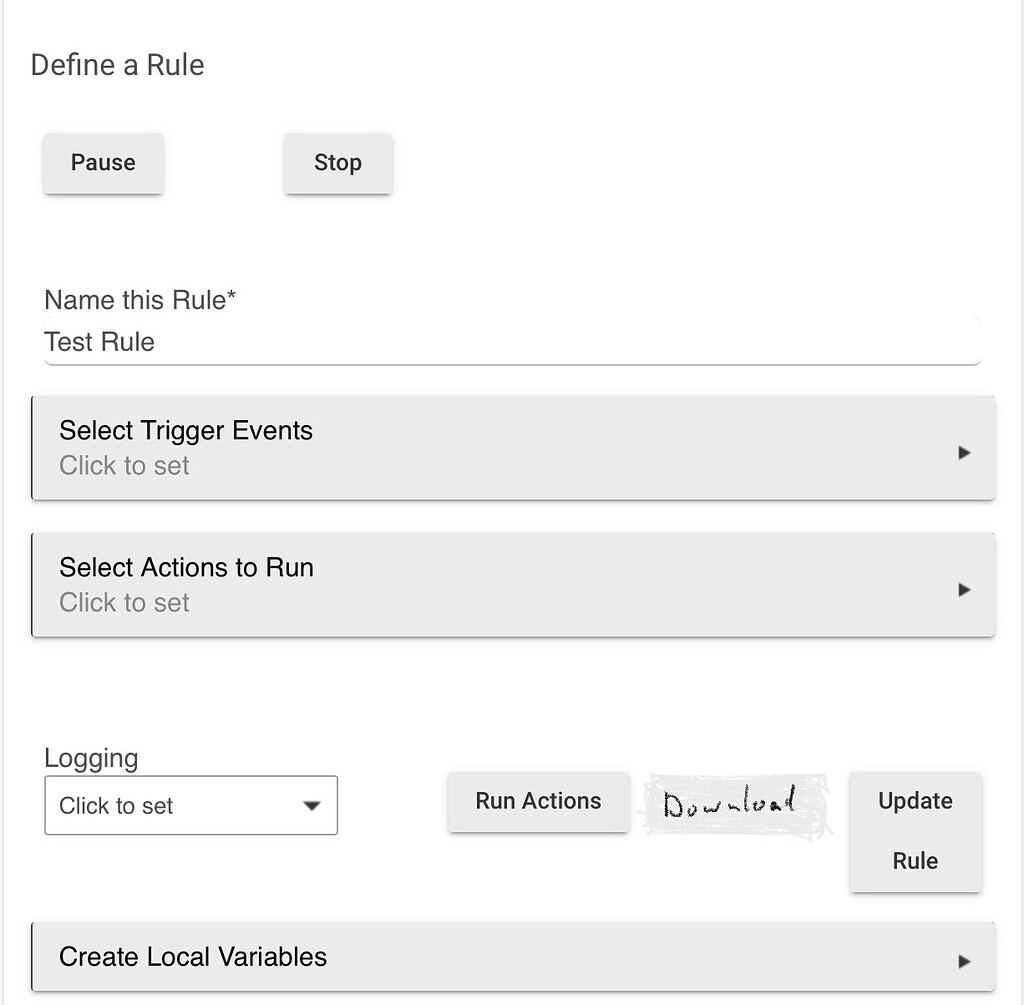
Task: Open the Logging selector
Action: pos(190,805)
